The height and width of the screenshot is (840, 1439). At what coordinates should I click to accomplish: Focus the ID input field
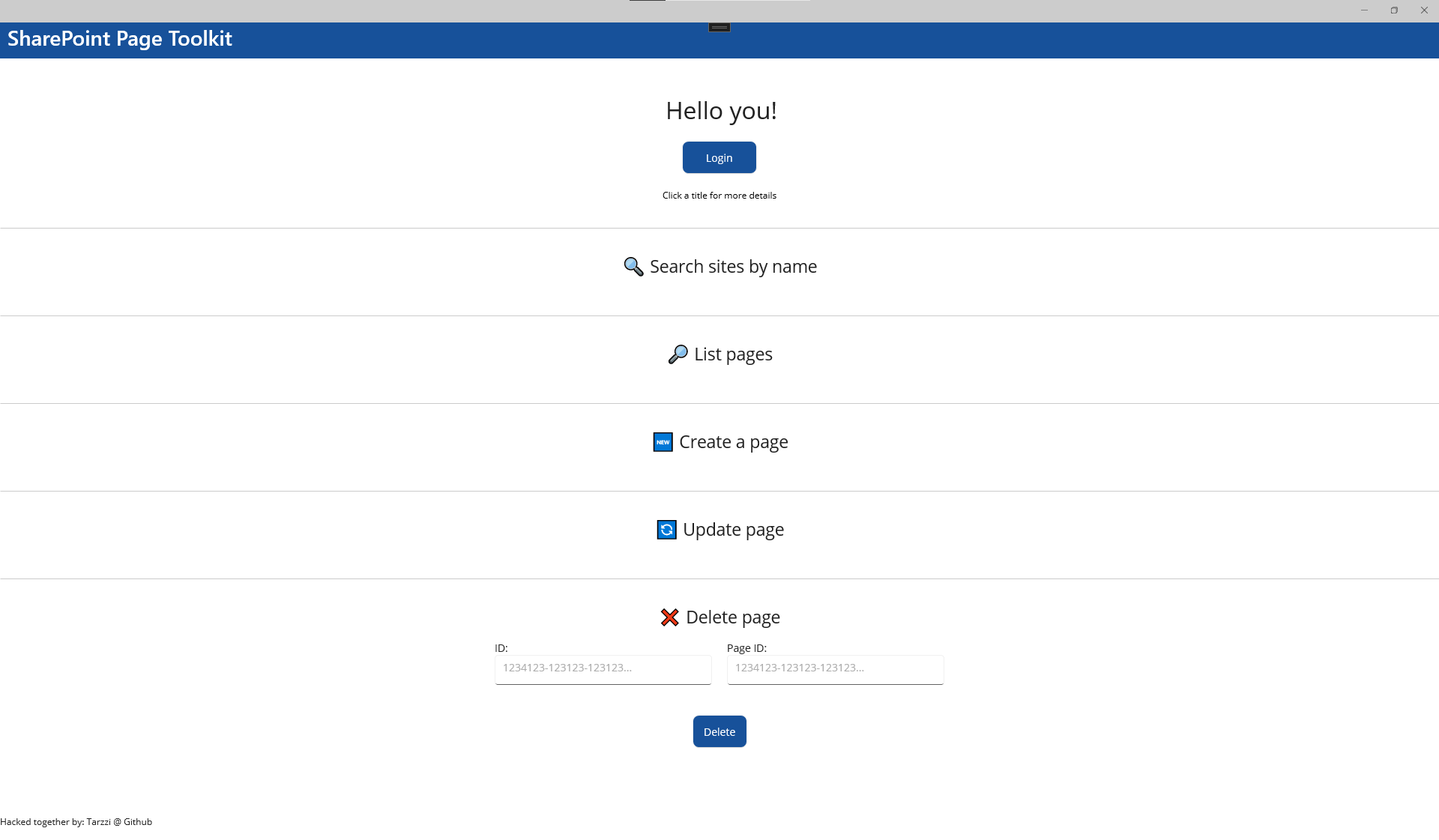tap(603, 669)
